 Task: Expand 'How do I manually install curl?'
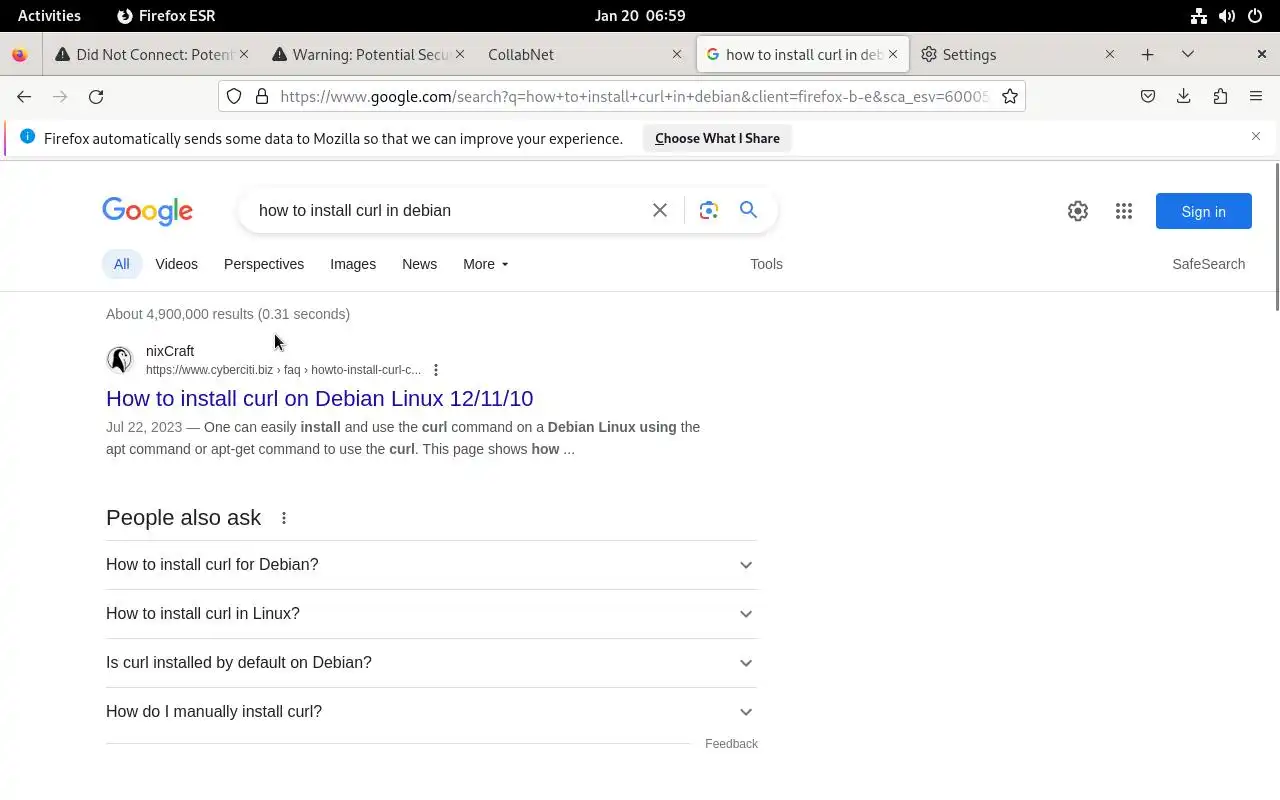tap(431, 711)
